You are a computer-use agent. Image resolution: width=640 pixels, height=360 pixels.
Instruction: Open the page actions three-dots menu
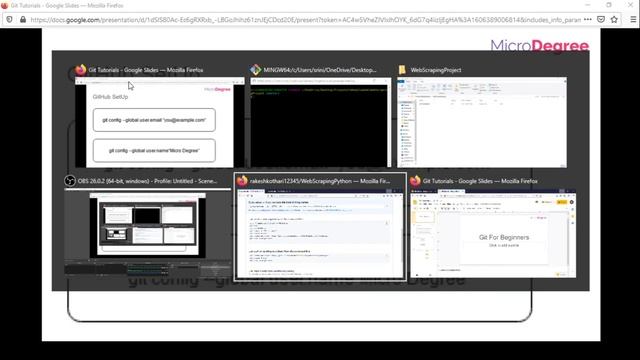click(x=588, y=19)
